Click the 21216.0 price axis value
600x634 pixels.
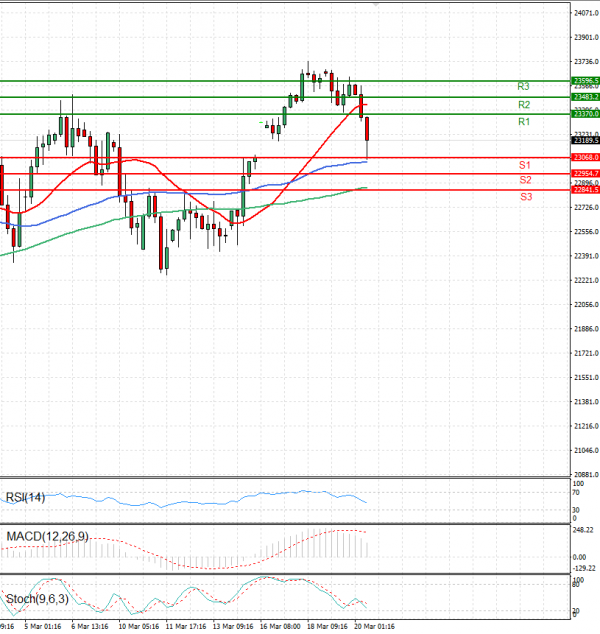[x=586, y=426]
